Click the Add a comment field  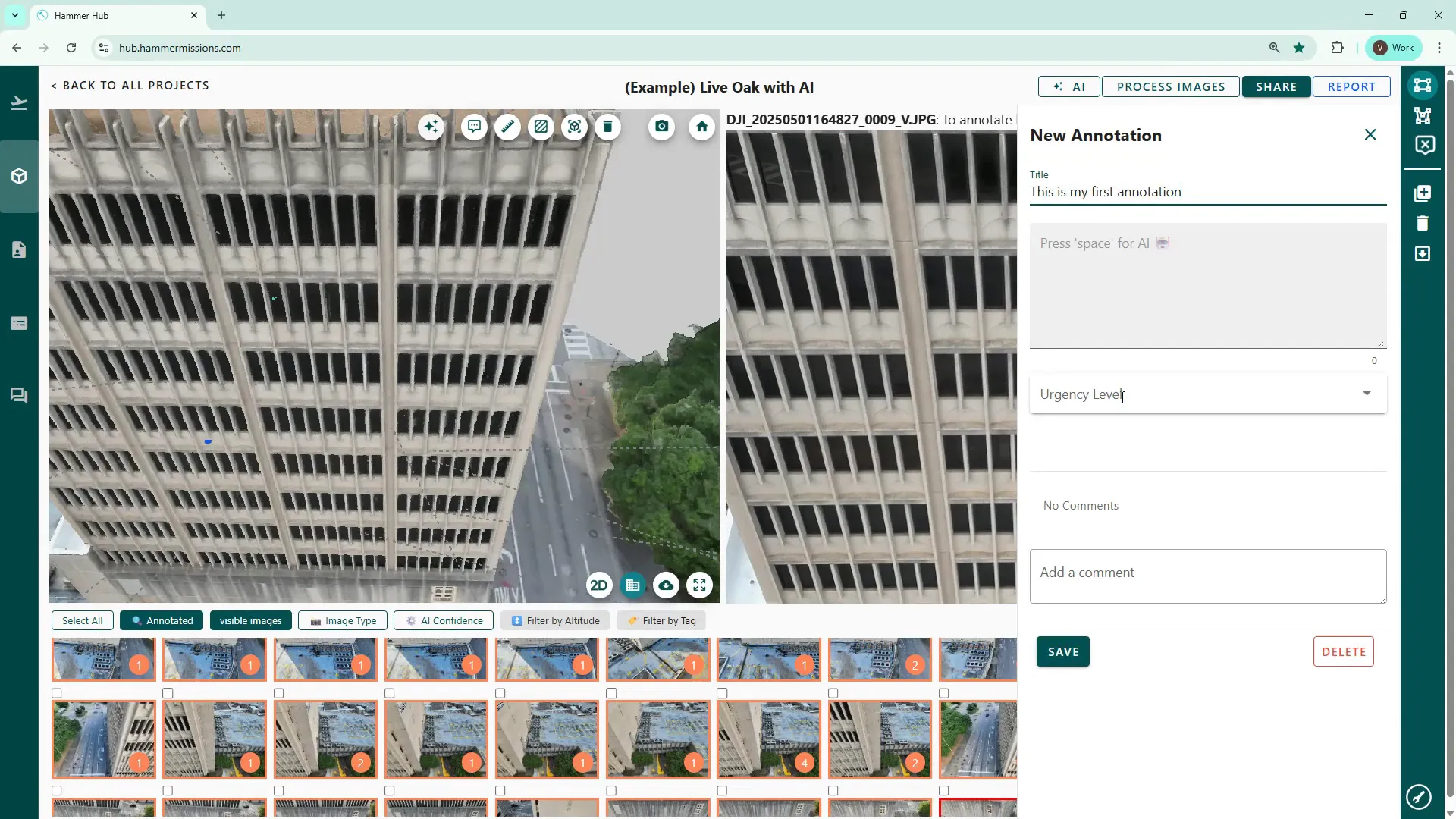point(1207,576)
